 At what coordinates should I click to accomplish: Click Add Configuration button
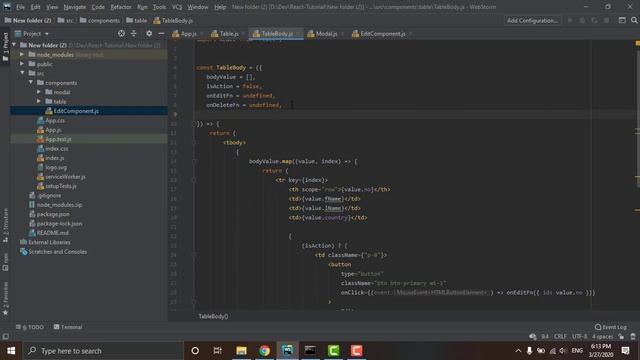[x=532, y=20]
